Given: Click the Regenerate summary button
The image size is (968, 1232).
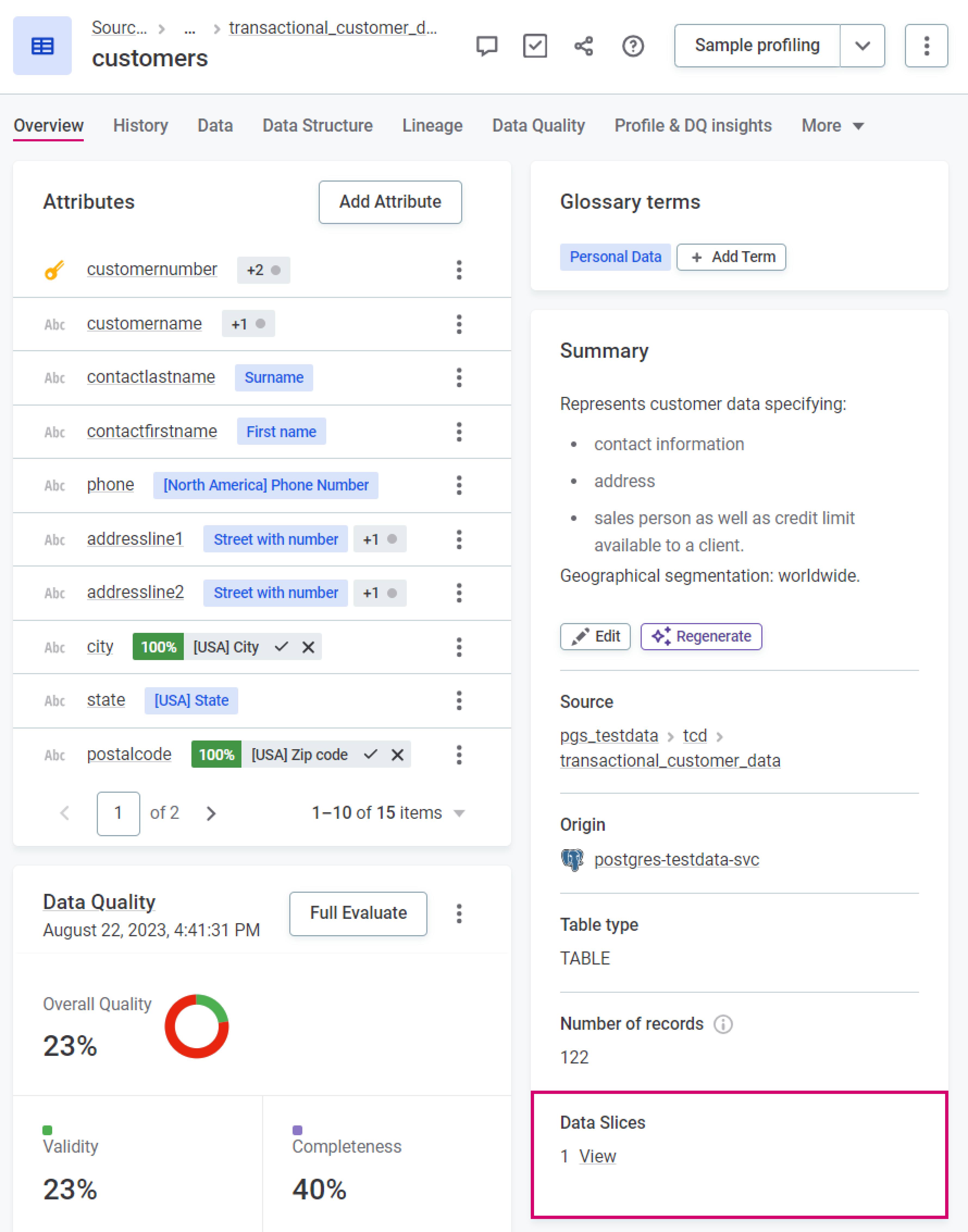Looking at the screenshot, I should pos(701,636).
